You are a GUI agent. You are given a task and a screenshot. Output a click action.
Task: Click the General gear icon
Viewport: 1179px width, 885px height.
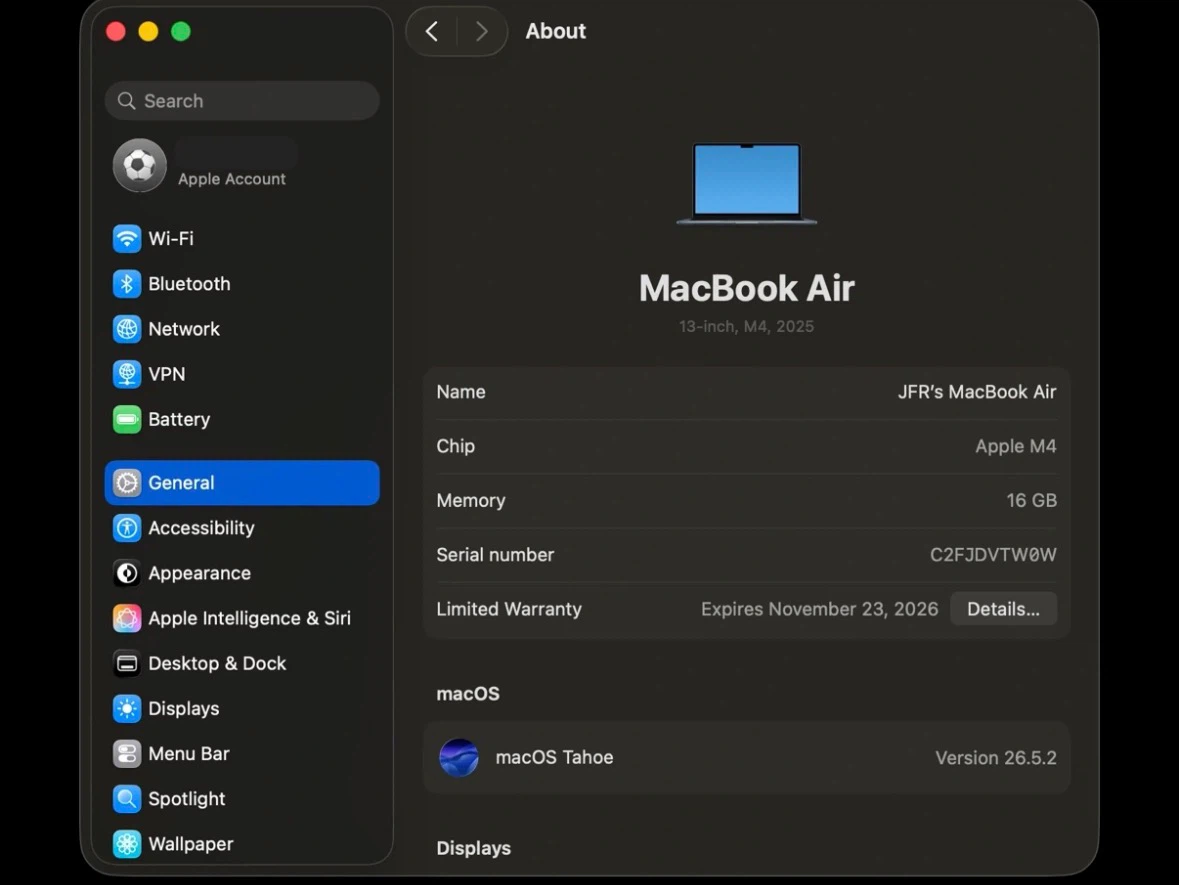tap(126, 483)
